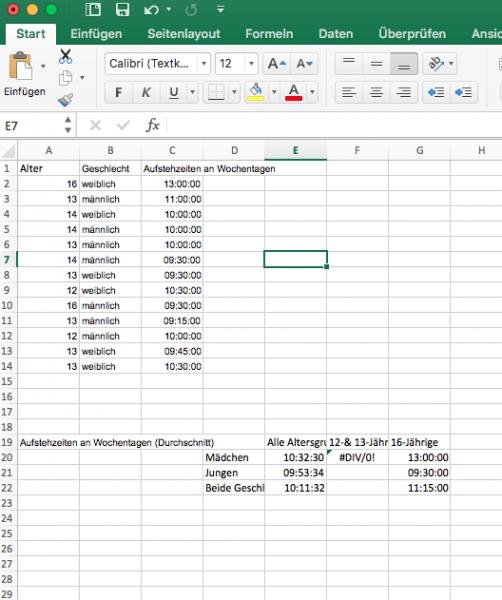Viewport: 502px width, 600px height.
Task: Click the Decrease Indent icon
Action: (x=435, y=92)
